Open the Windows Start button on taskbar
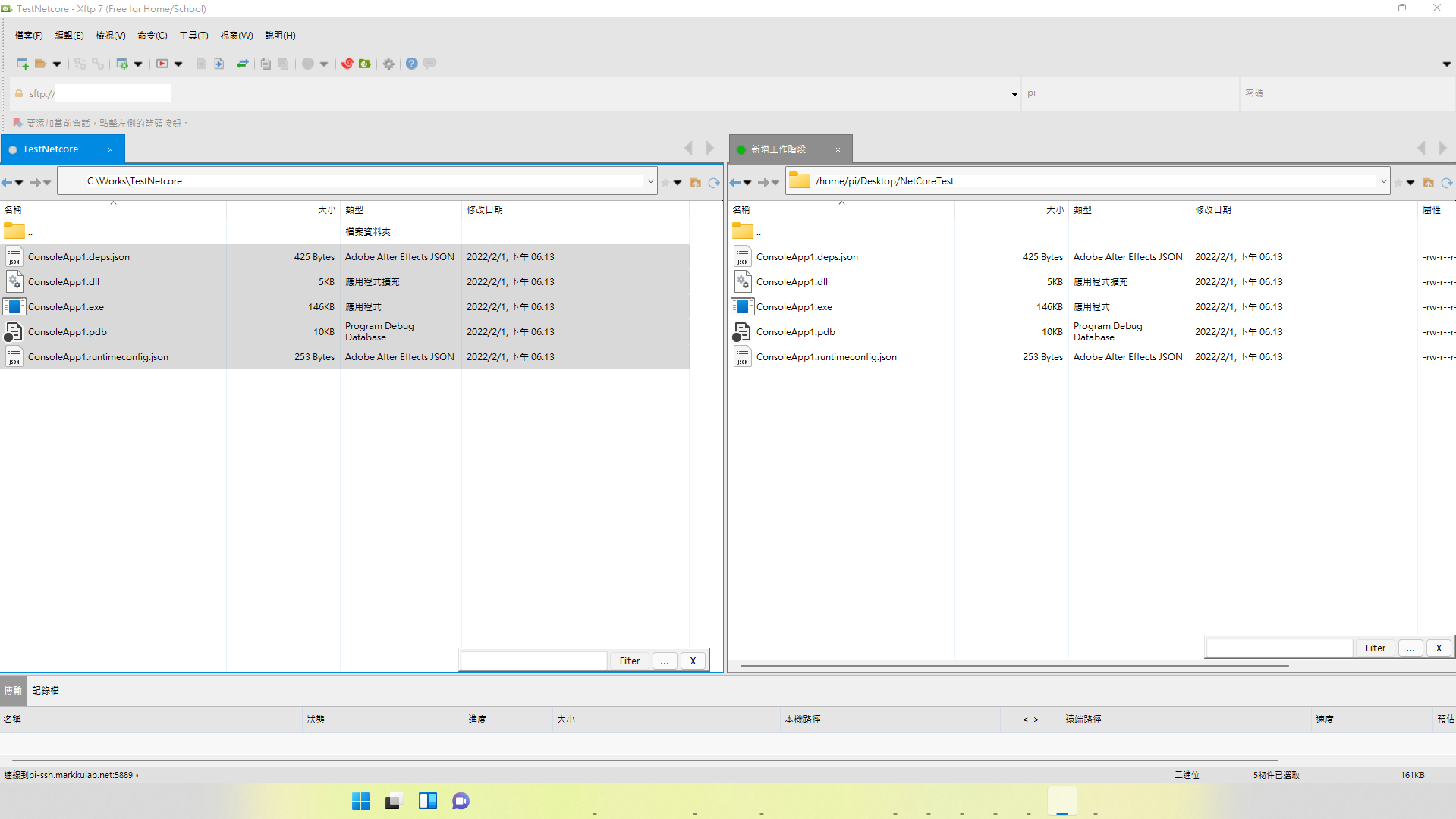The height and width of the screenshot is (819, 1456). pos(360,801)
